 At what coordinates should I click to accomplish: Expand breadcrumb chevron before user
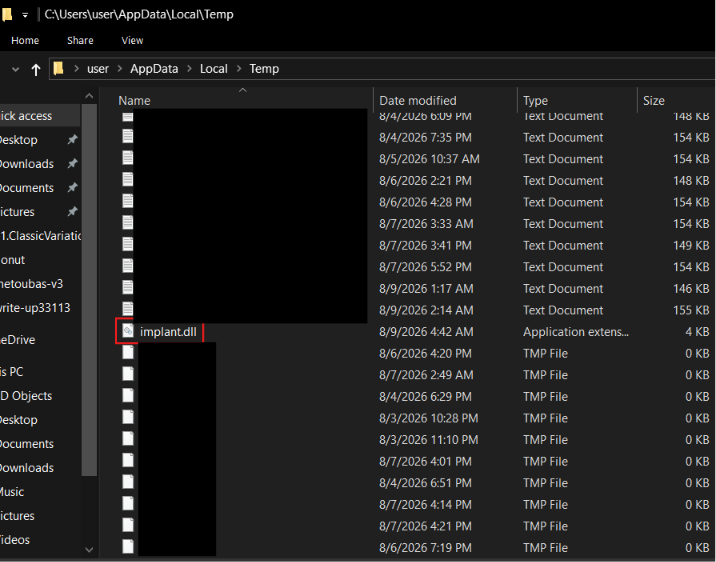[x=77, y=69]
